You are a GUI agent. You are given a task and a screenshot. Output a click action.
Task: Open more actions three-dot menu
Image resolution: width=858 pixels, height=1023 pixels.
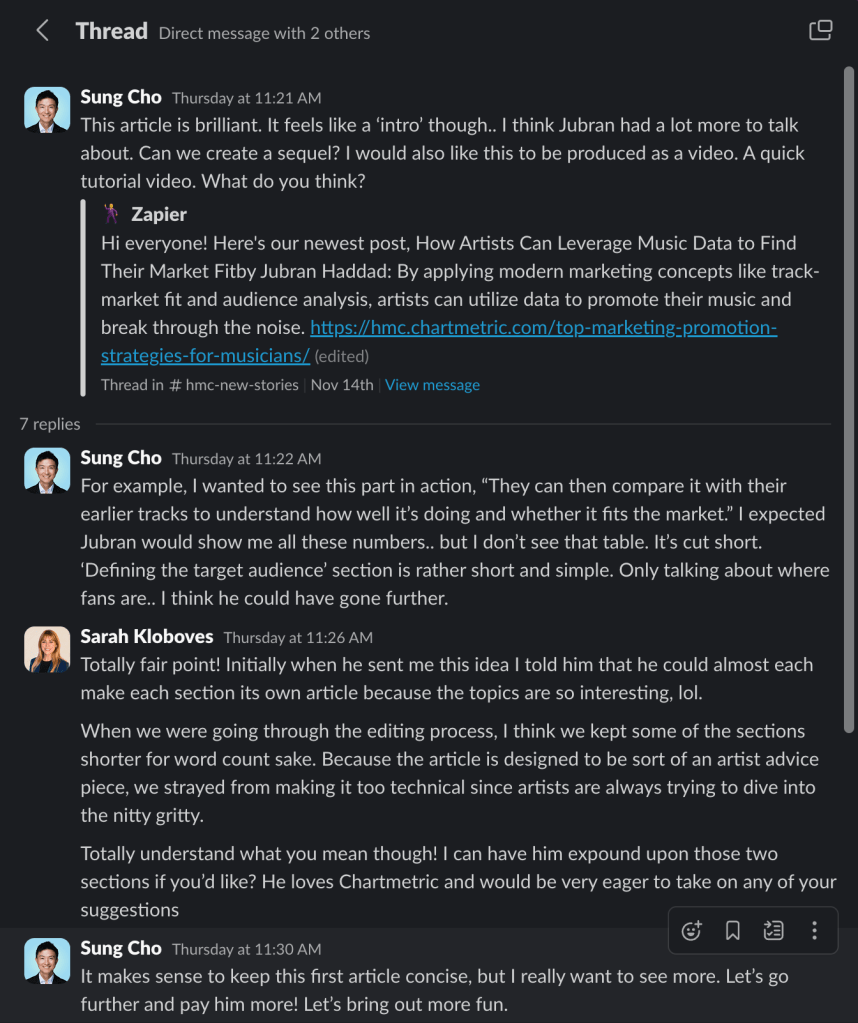[814, 931]
